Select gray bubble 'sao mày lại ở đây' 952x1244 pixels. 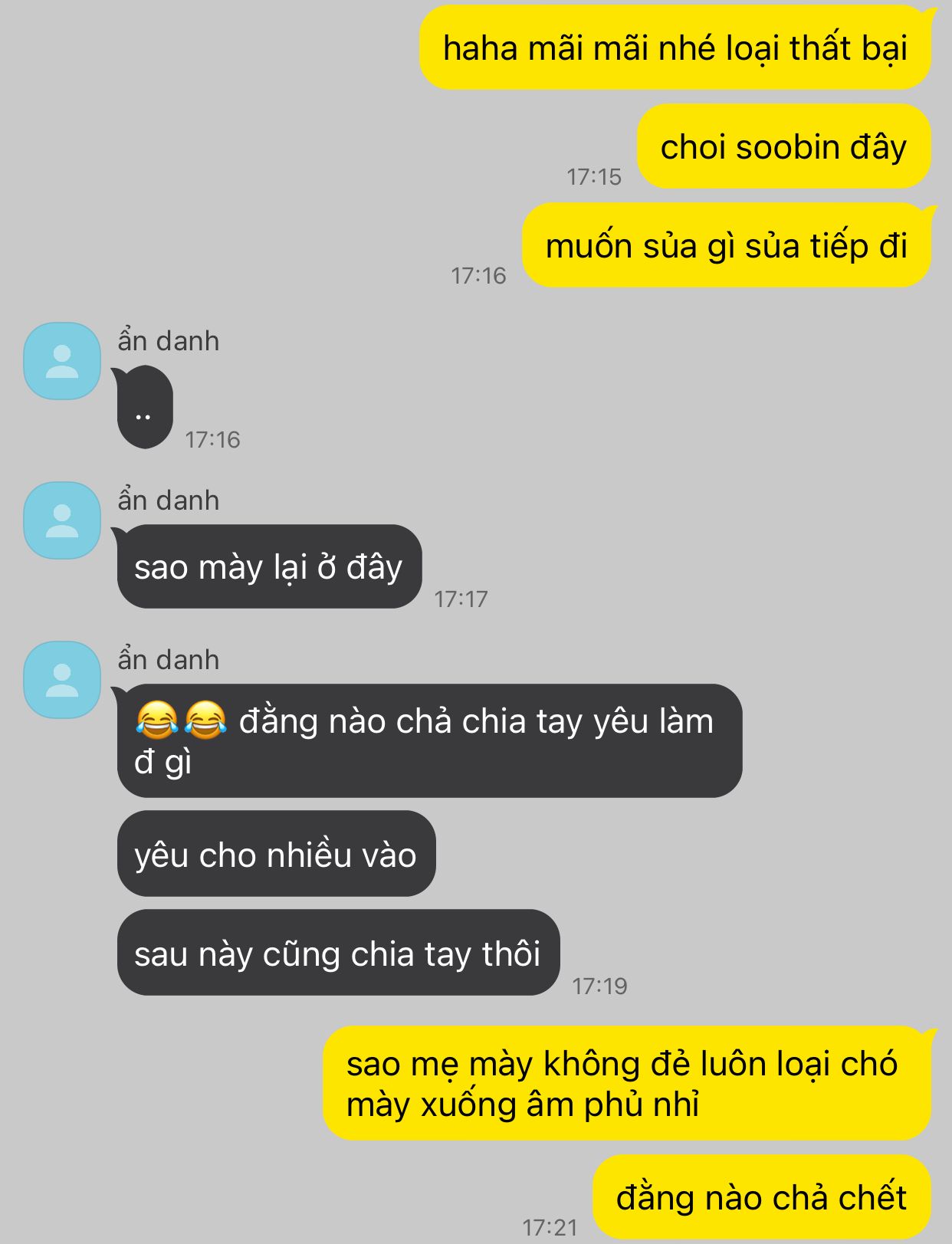tap(268, 566)
